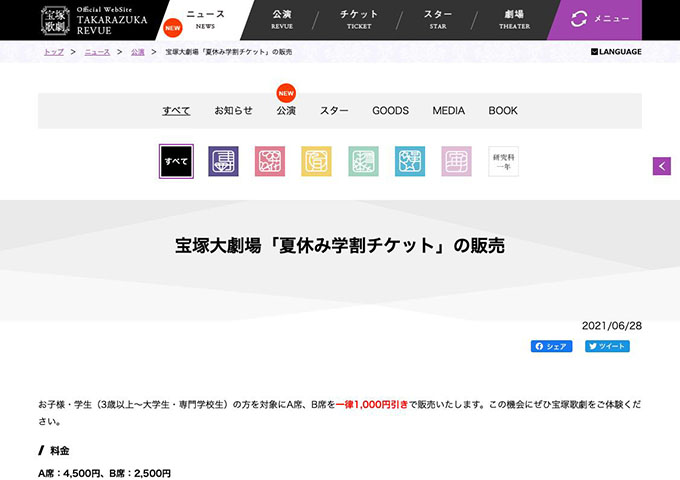Image resolution: width=680 pixels, height=480 pixels.
Task: Click the current page breadcrumb text
Action: 229,52
